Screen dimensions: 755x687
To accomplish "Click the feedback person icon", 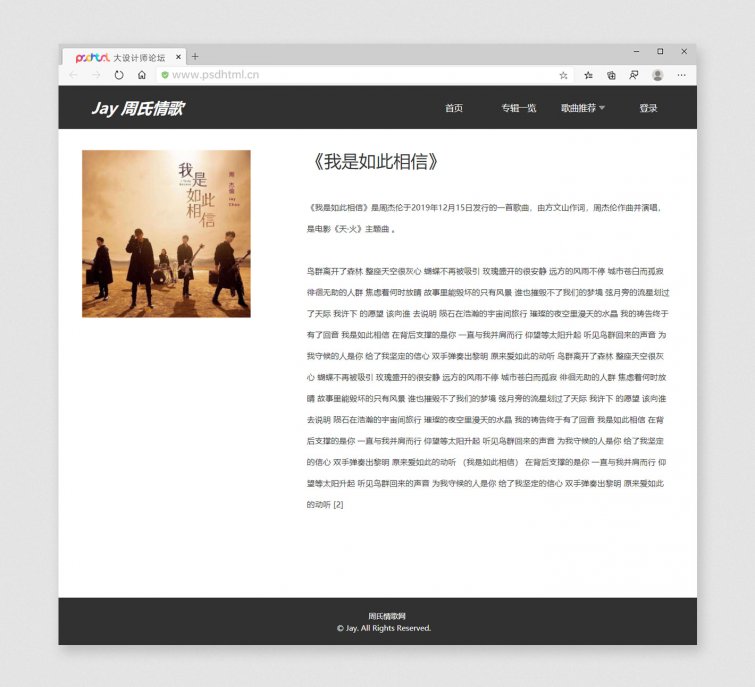I will 634,75.
